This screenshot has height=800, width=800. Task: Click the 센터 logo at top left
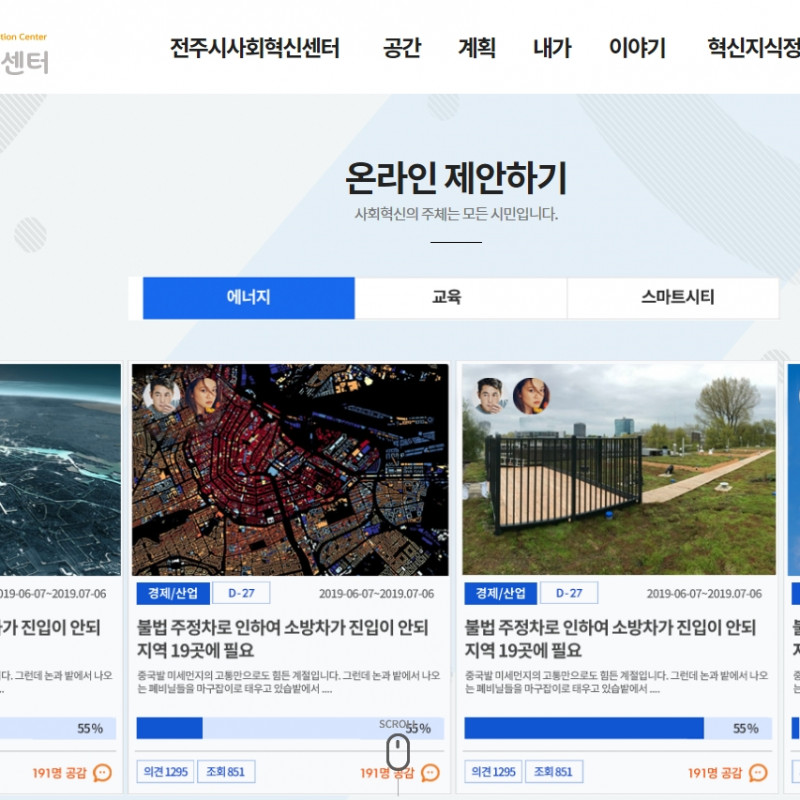click(24, 62)
